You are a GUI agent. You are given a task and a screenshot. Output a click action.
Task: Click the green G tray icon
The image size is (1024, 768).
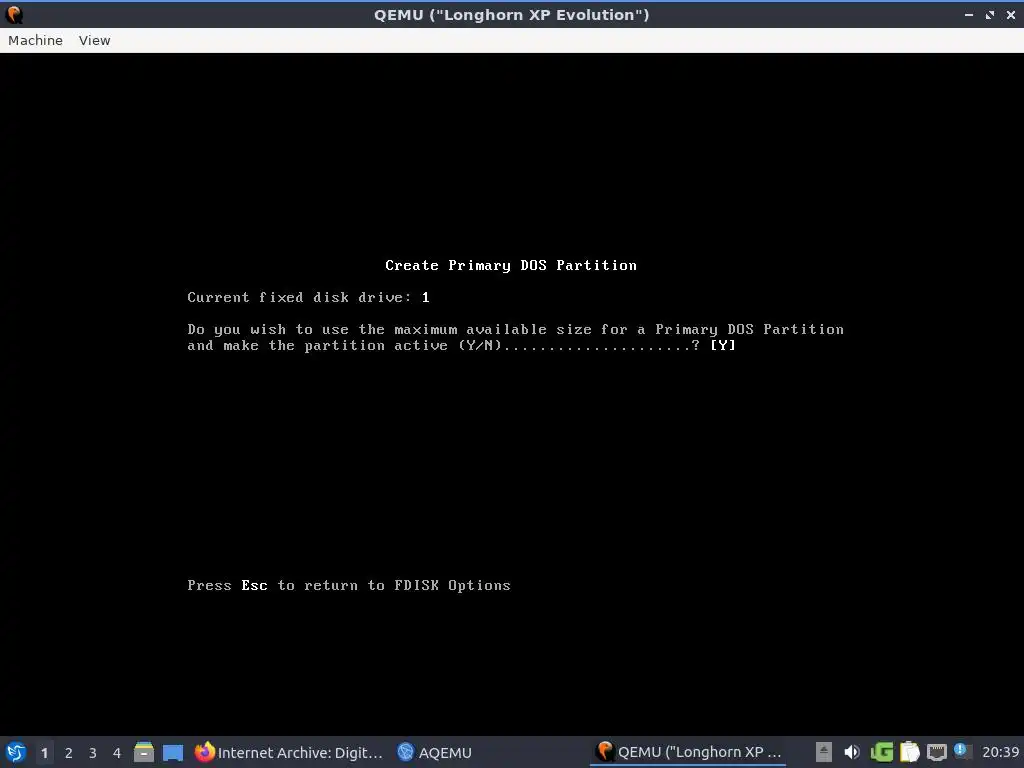[x=882, y=752]
